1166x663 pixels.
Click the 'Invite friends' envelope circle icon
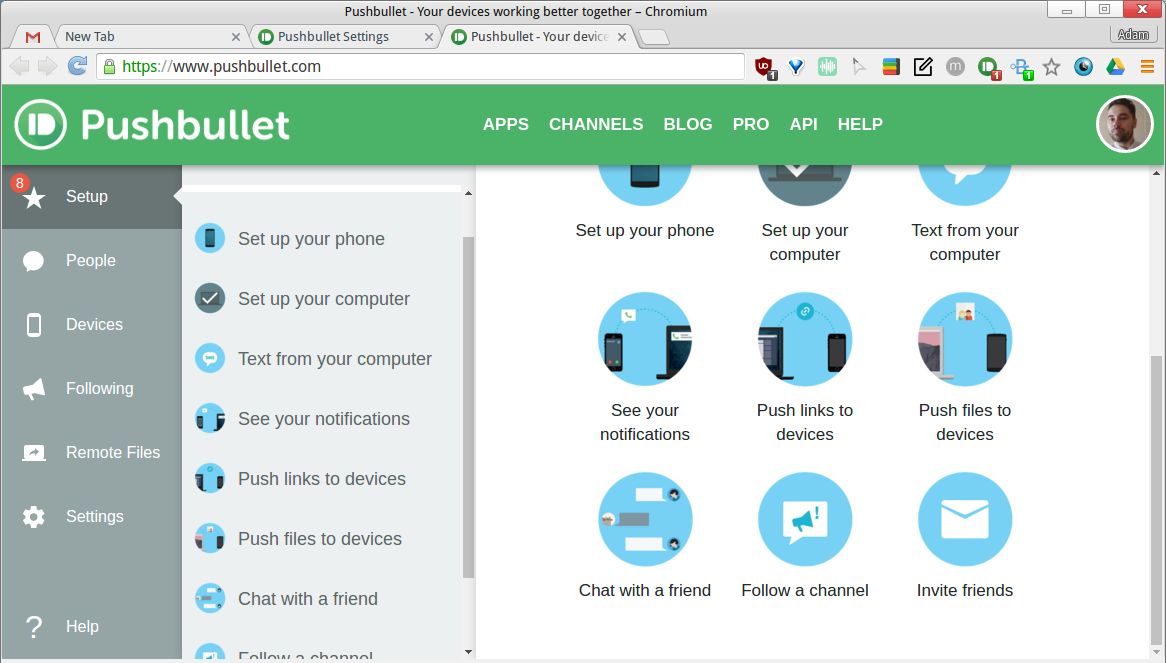tap(964, 519)
